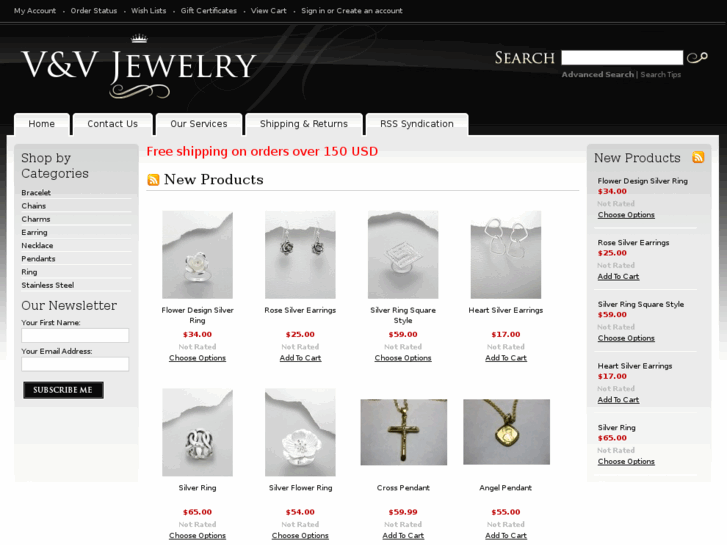Open View Cart in top menu
Screen dimensions: 727x545
[x=268, y=10]
